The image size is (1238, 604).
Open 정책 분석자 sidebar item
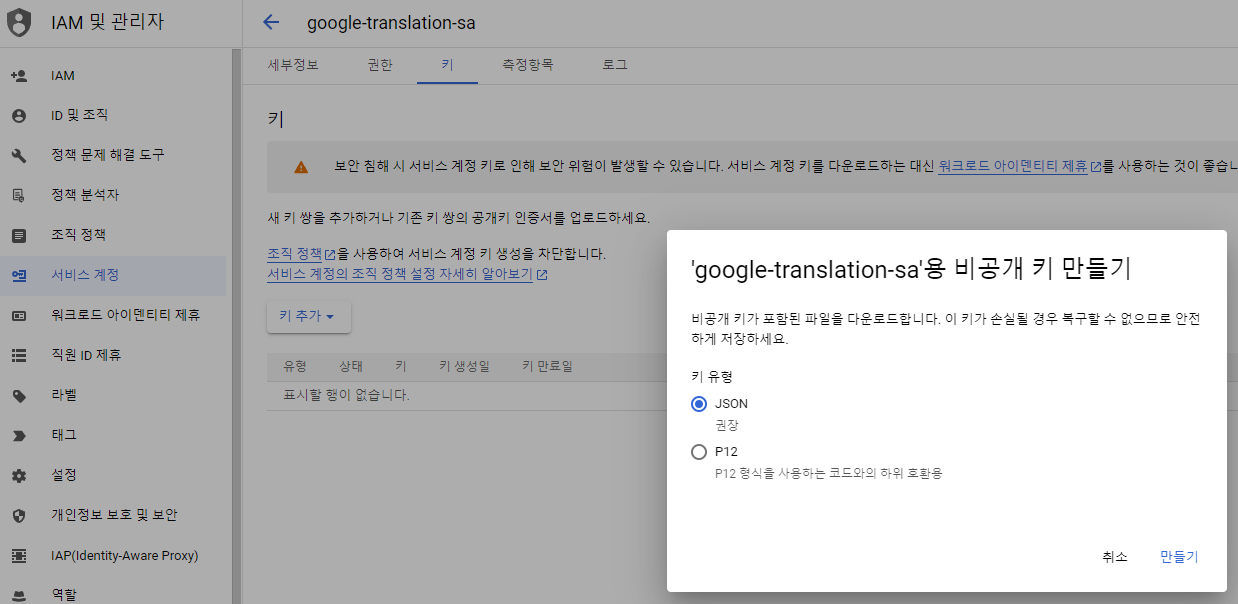113,195
